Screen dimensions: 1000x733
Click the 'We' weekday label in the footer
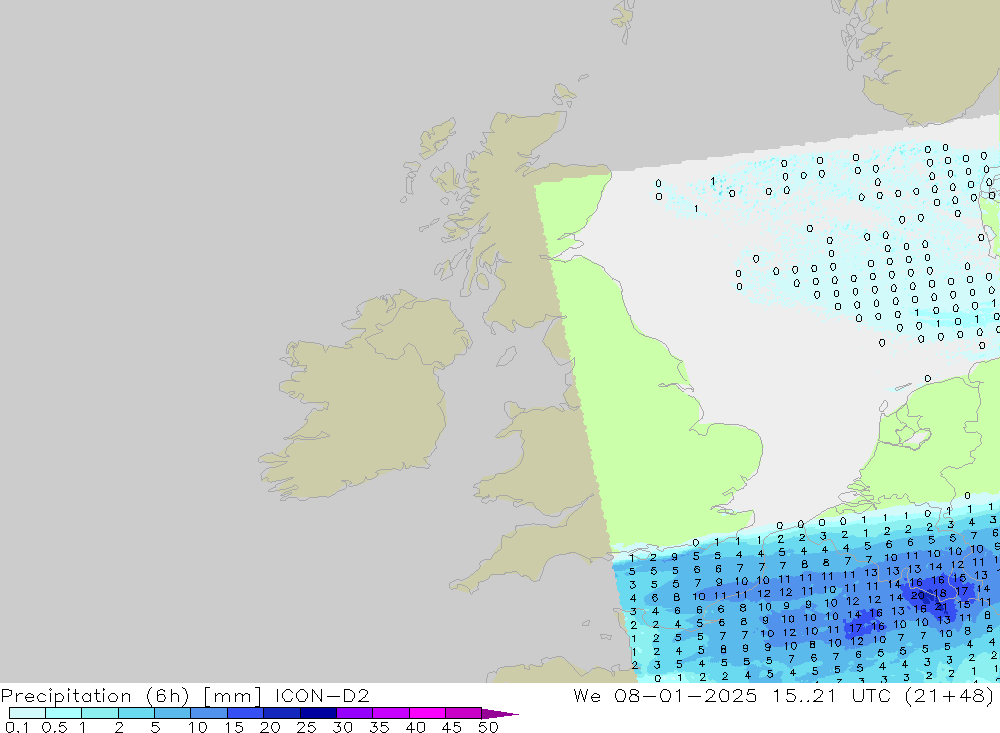587,695
